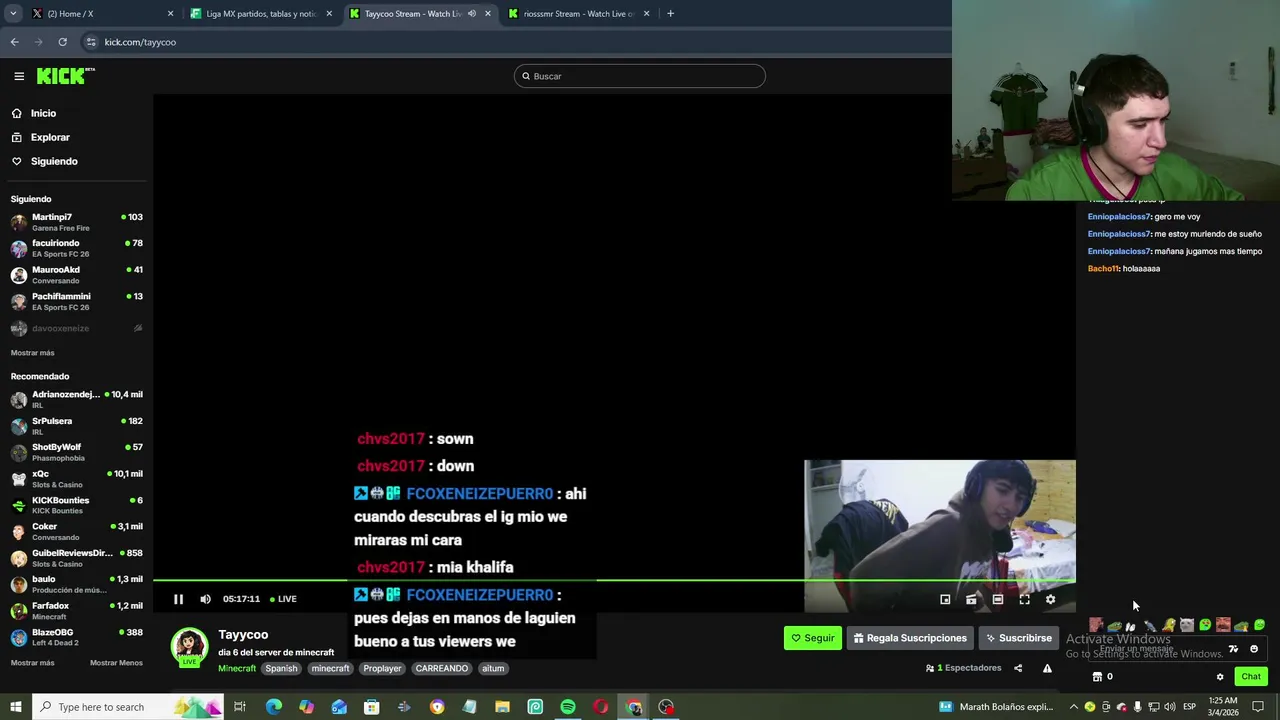Screen dimensions: 1280x720
Task: Open Microsoft Edge from the taskbar
Action: click(x=273, y=707)
